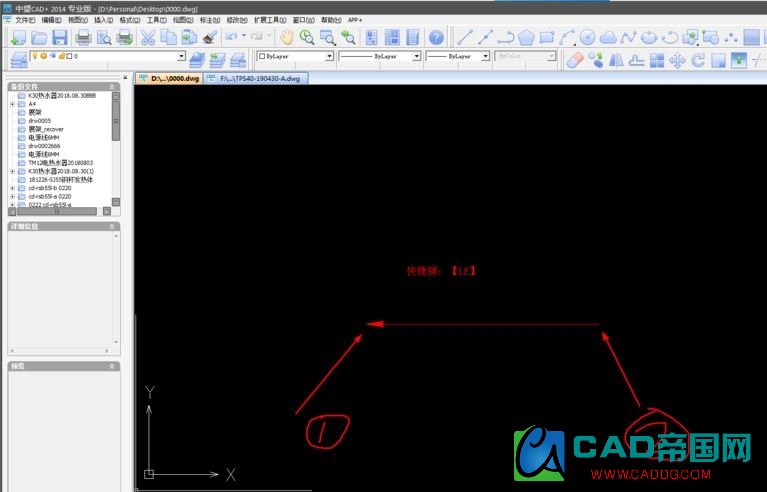The image size is (767, 492).
Task: Click the Copy icon
Action: [x=168, y=38]
